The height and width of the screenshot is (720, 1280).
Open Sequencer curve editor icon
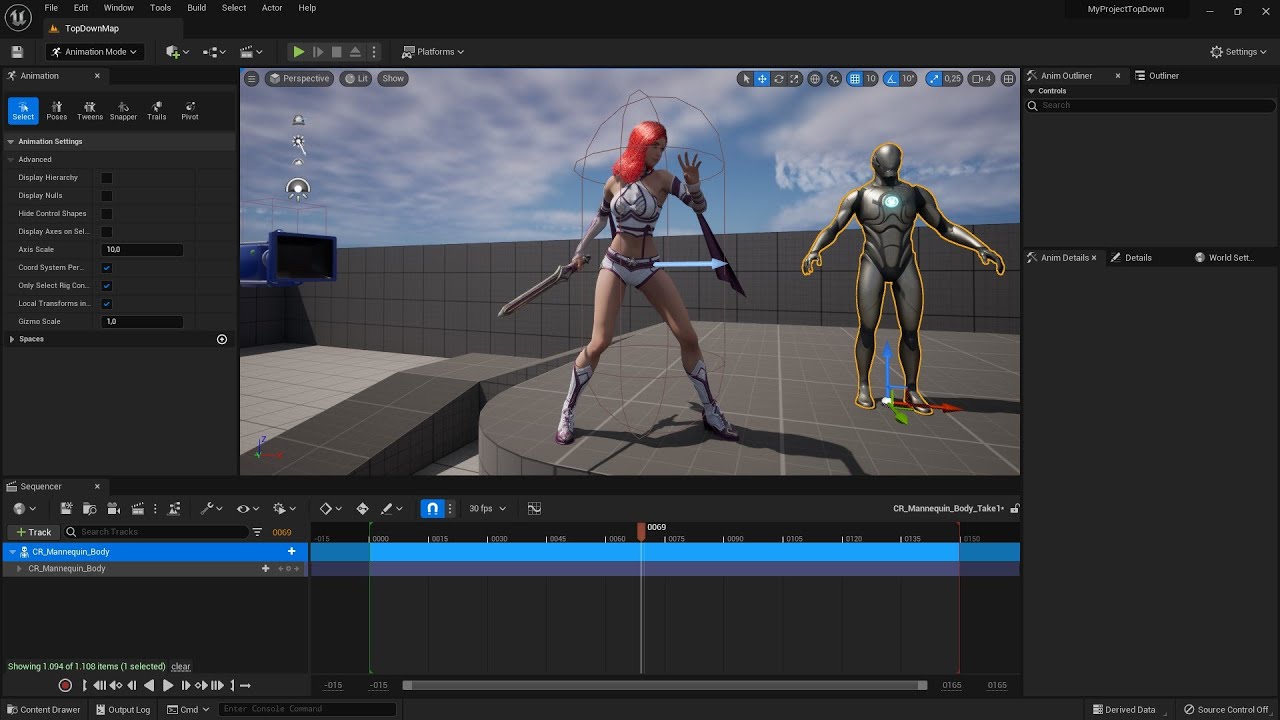click(x=534, y=508)
